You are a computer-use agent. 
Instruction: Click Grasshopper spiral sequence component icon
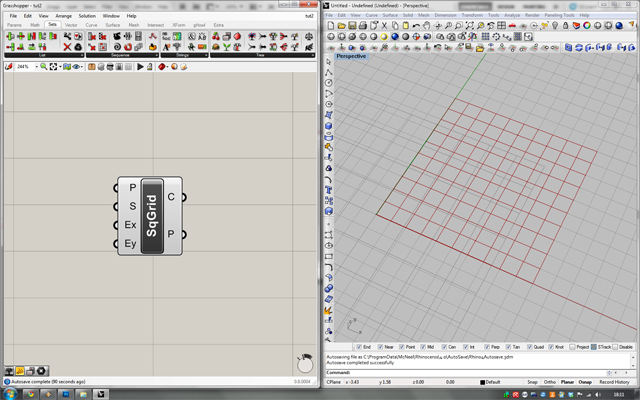click(117, 47)
